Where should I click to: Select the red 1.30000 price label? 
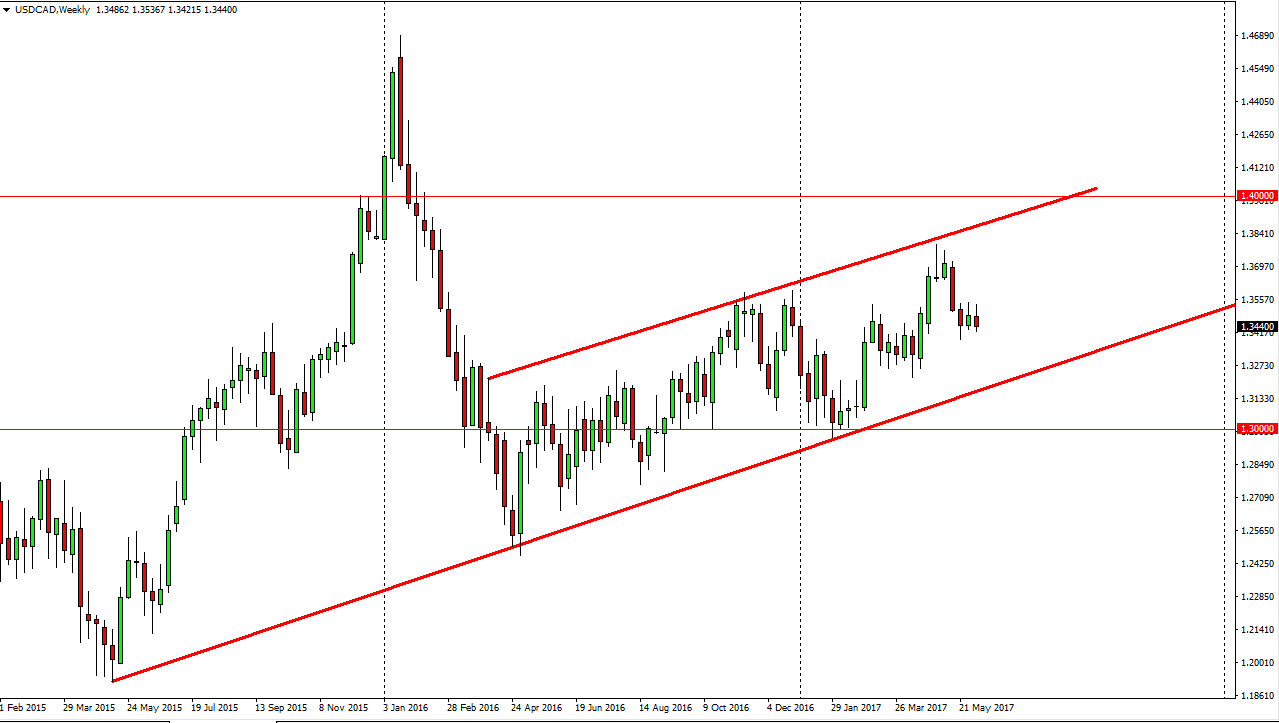click(x=1257, y=429)
